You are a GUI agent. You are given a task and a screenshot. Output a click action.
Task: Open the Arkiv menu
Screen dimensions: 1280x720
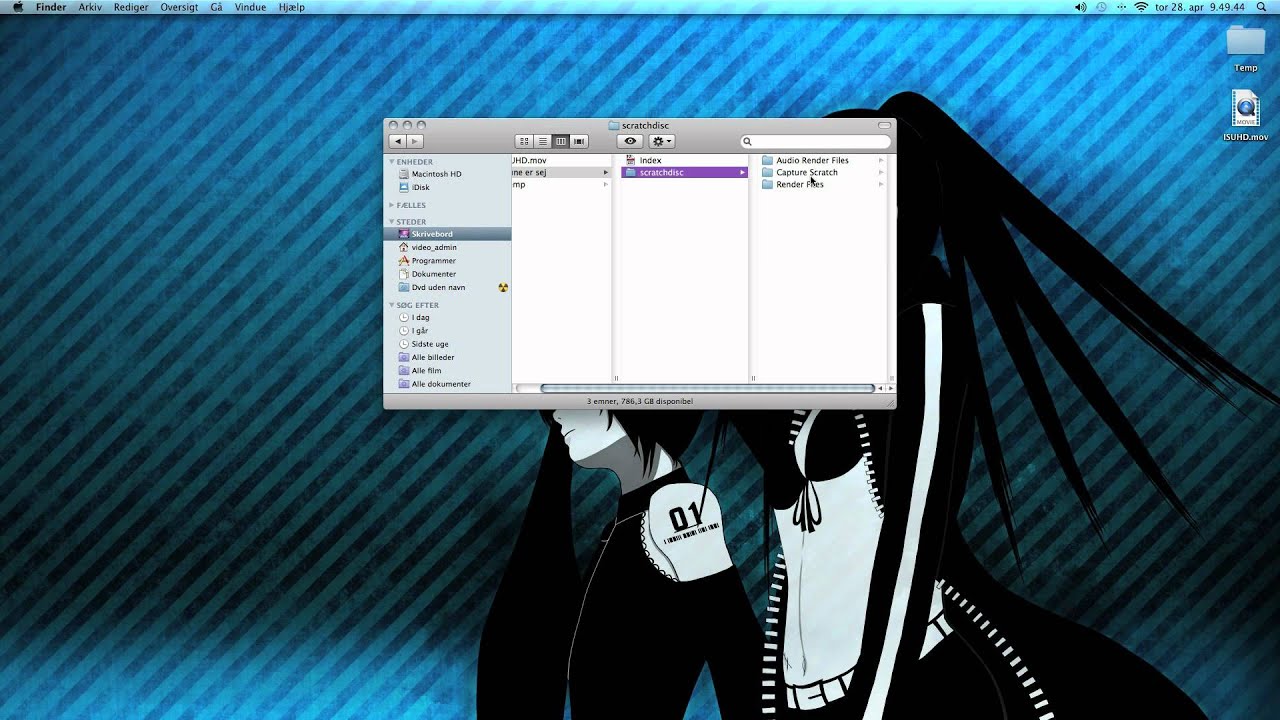90,7
